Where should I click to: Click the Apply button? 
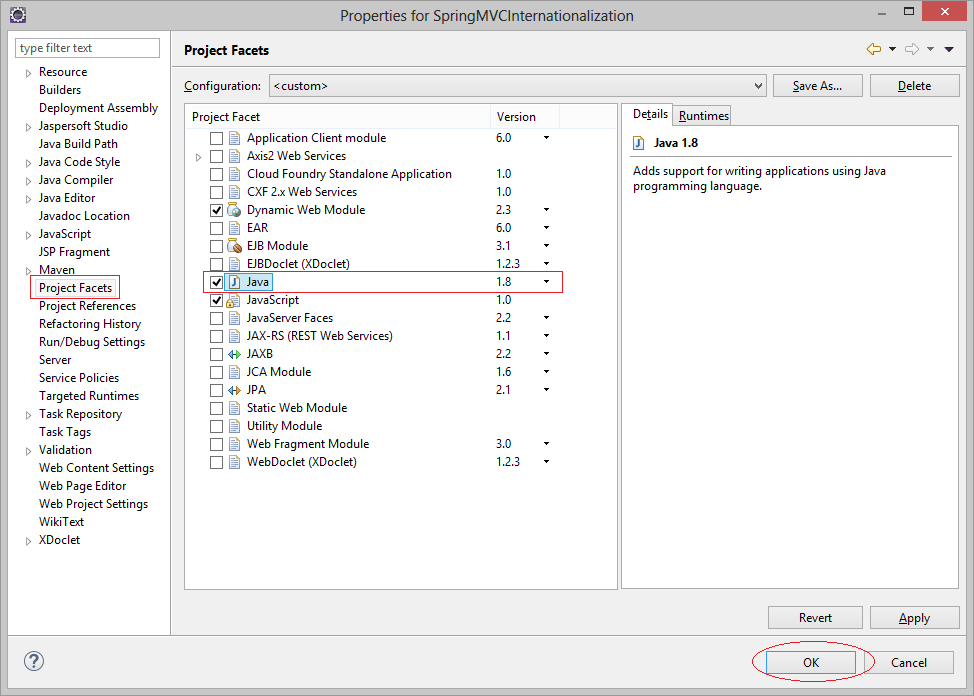(914, 618)
